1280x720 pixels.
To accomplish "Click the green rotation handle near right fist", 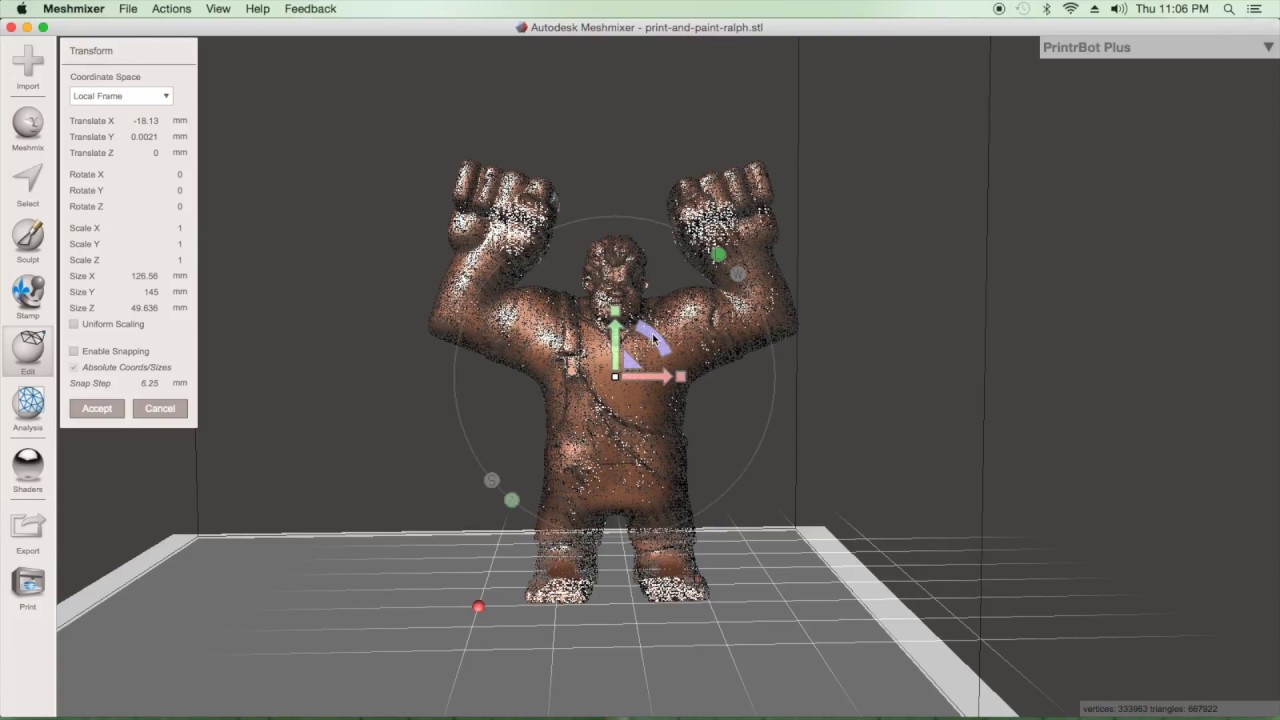I will (718, 255).
